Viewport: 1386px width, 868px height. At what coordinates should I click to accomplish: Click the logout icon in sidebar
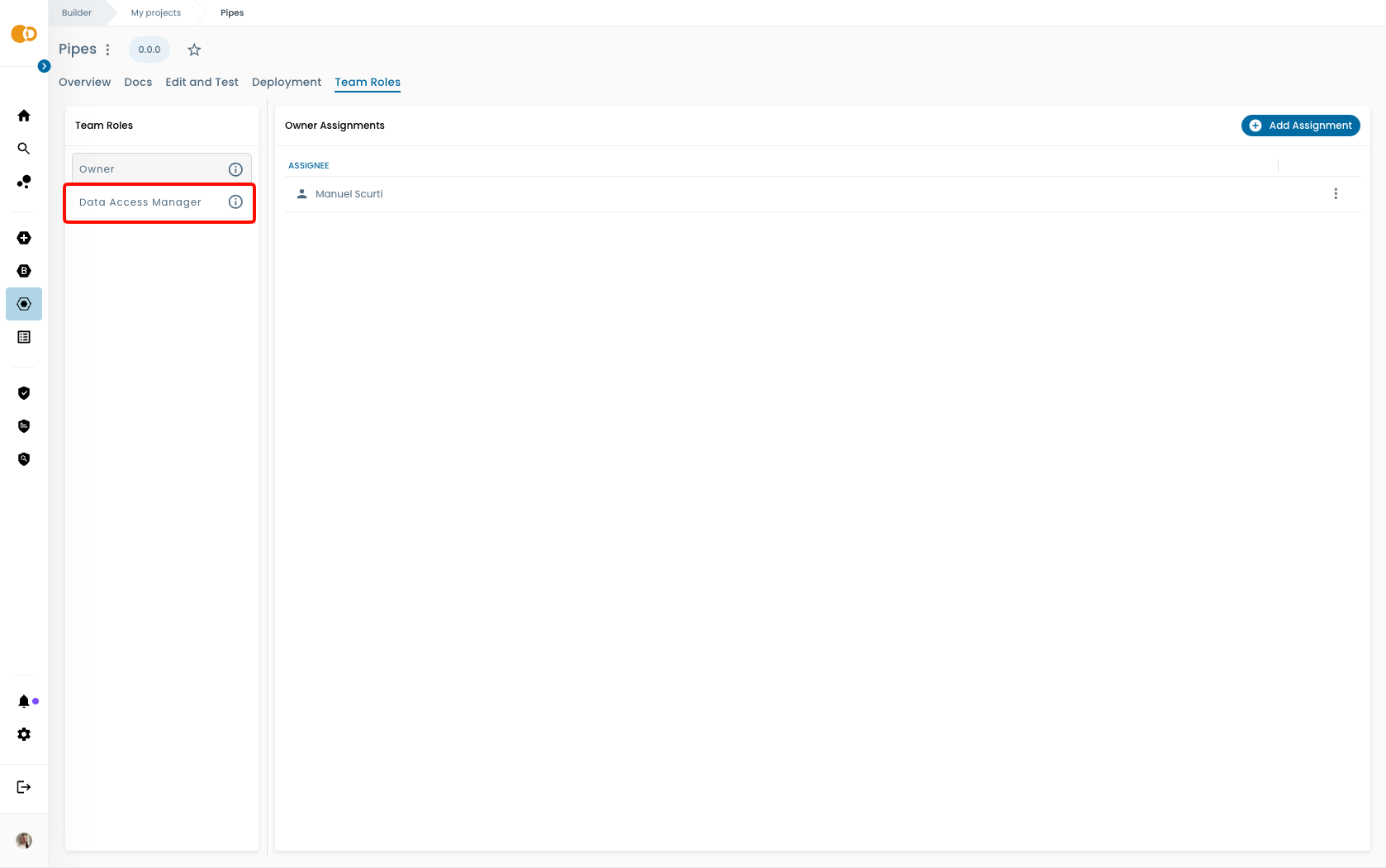coord(24,787)
